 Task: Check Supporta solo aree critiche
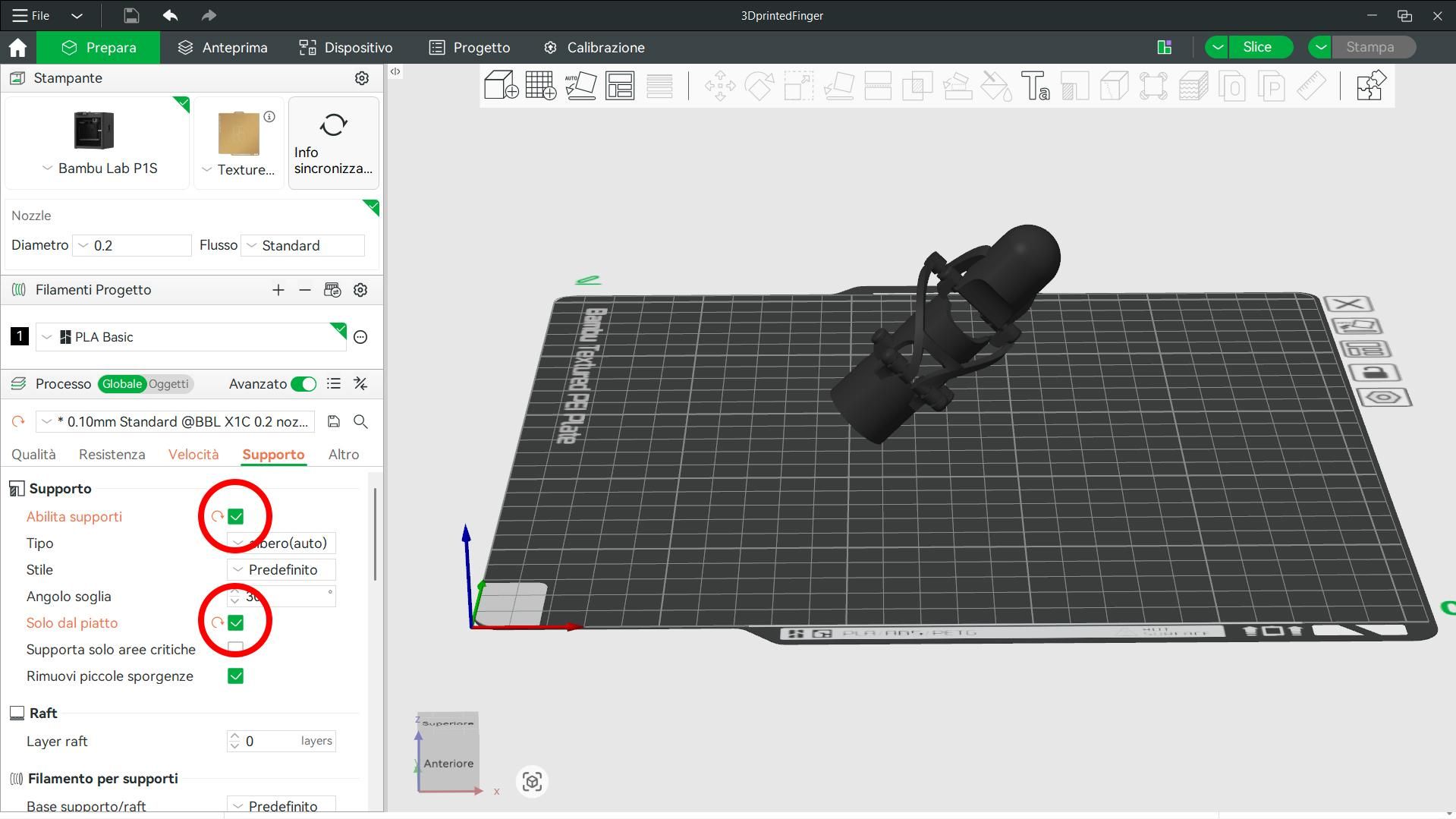click(x=236, y=649)
